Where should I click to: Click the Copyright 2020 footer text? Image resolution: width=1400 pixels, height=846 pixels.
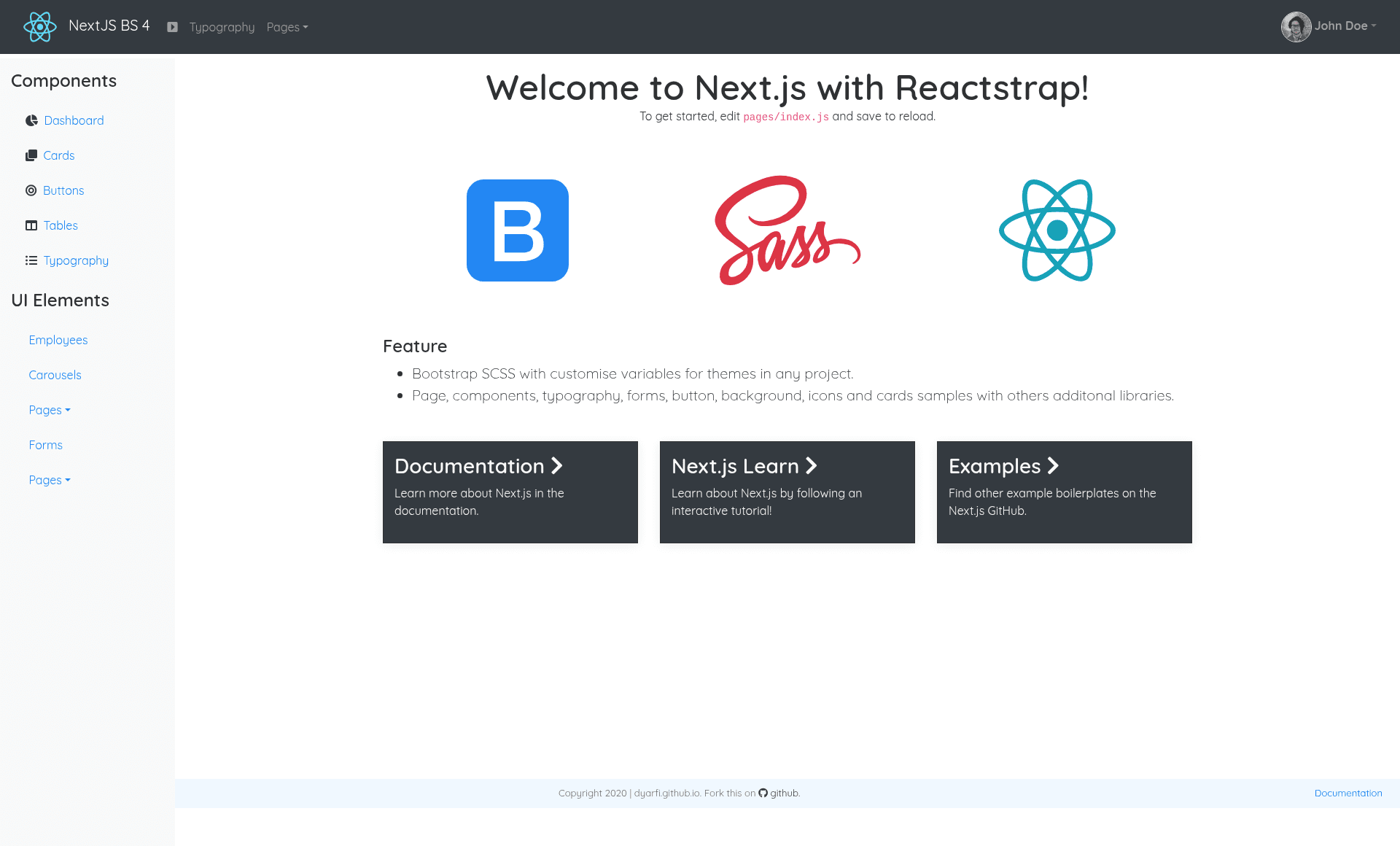[x=593, y=793]
